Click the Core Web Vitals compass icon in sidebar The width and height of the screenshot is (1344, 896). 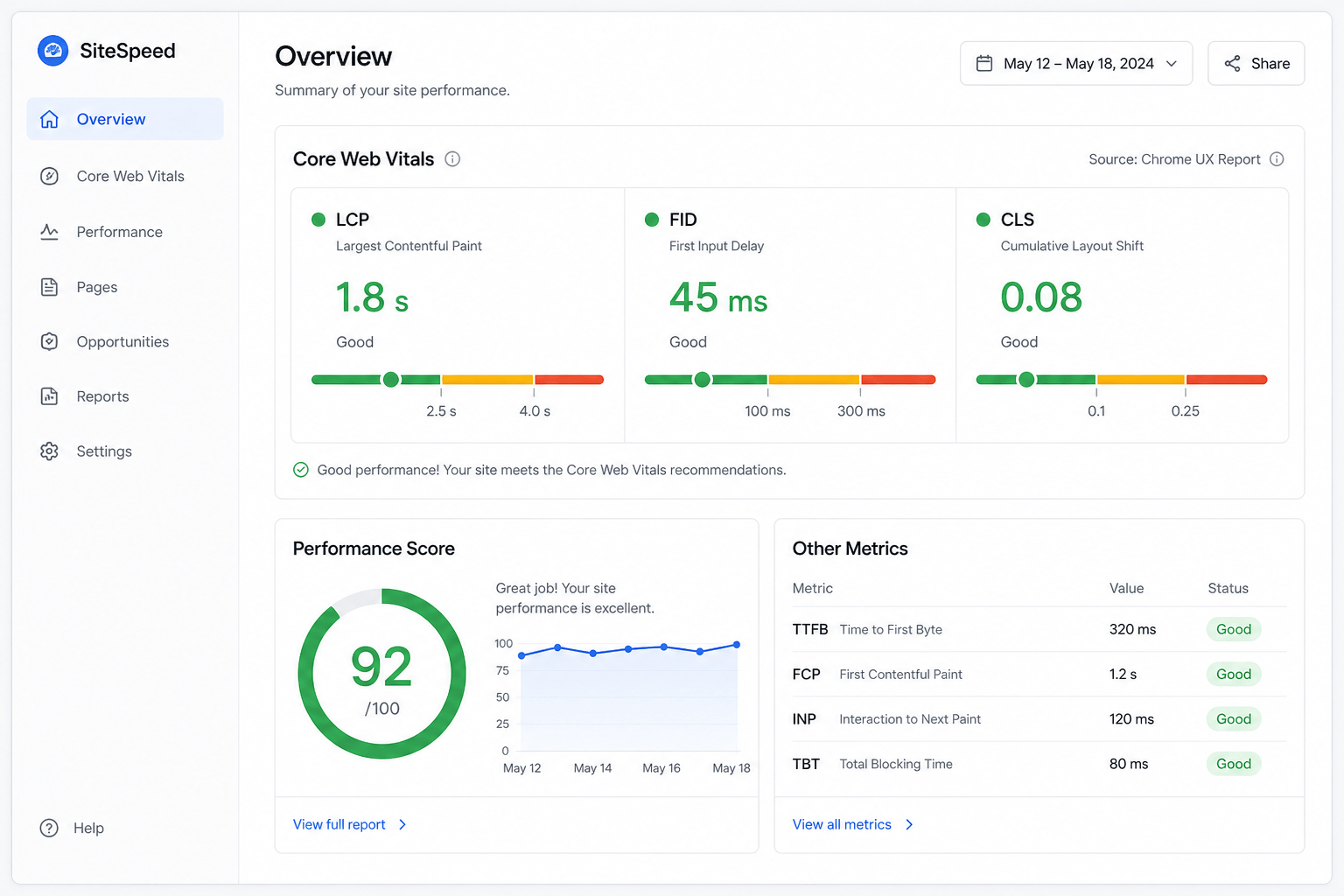[50, 176]
